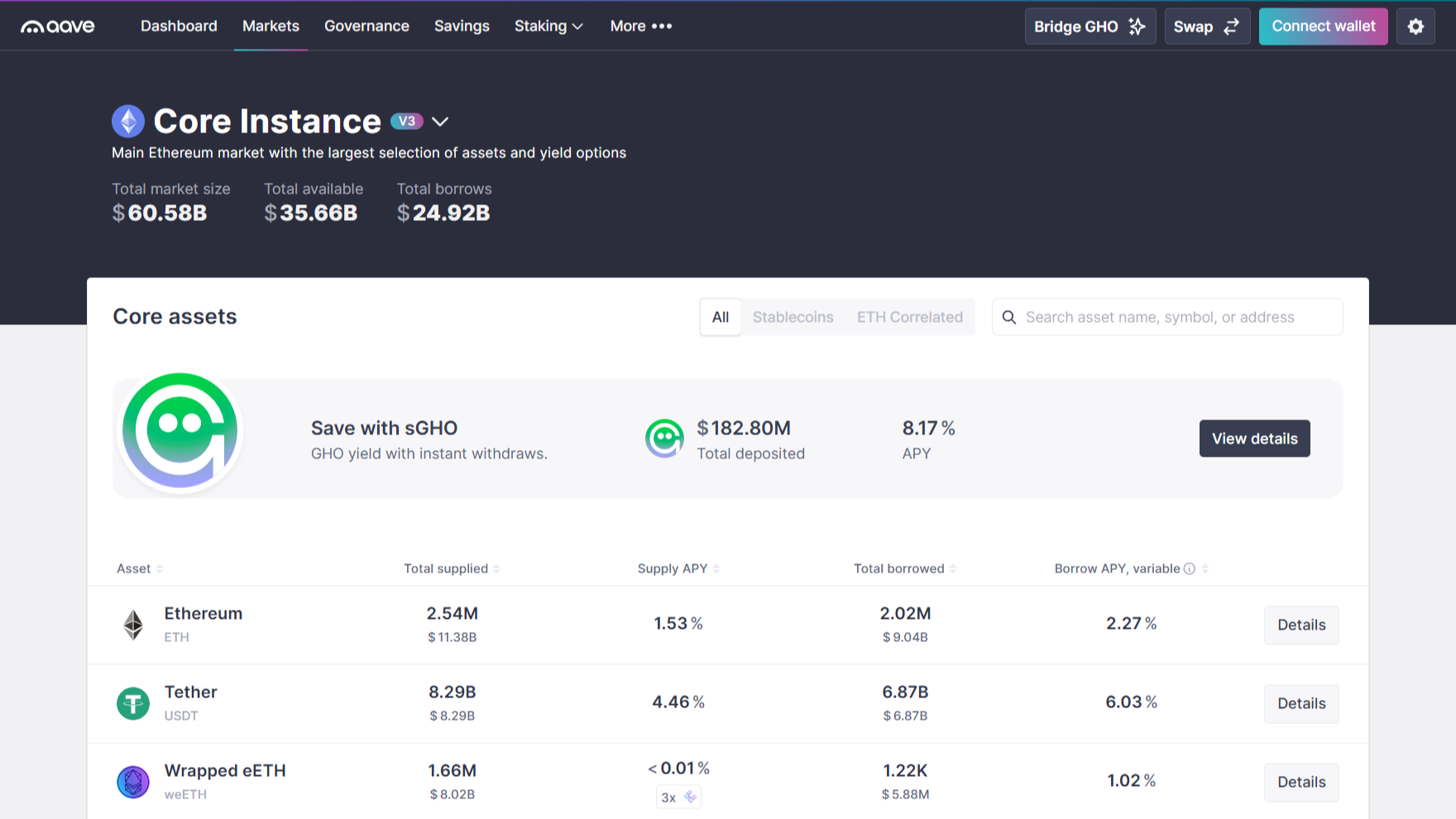Open the Markets tab
1456x819 pixels.
(271, 26)
